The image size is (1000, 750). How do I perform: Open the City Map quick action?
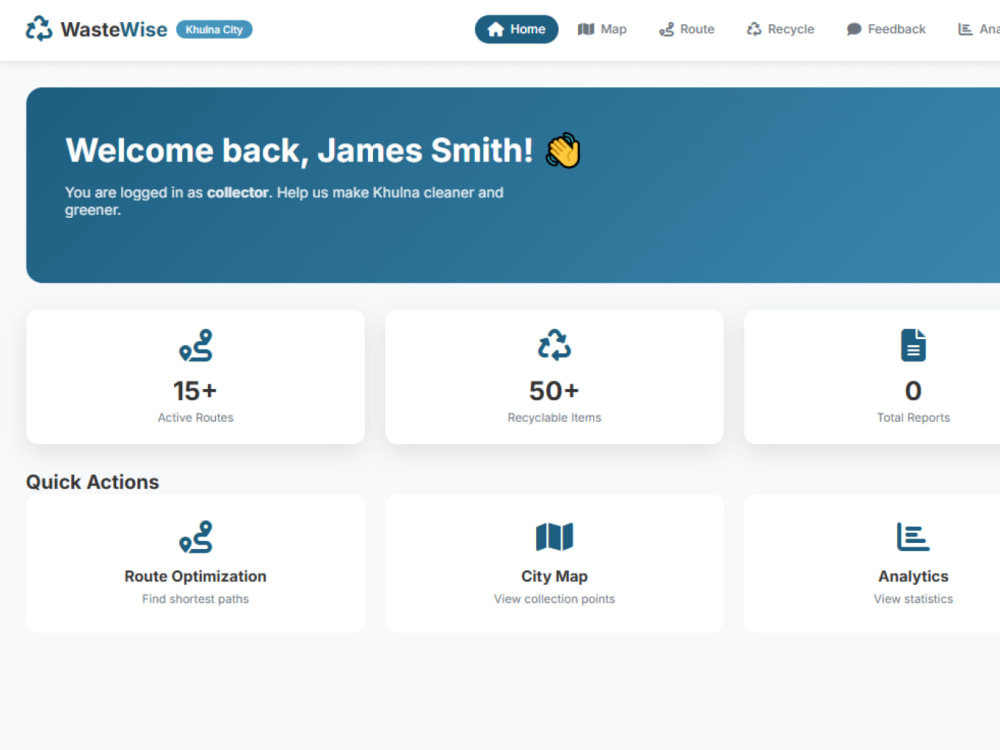554,564
